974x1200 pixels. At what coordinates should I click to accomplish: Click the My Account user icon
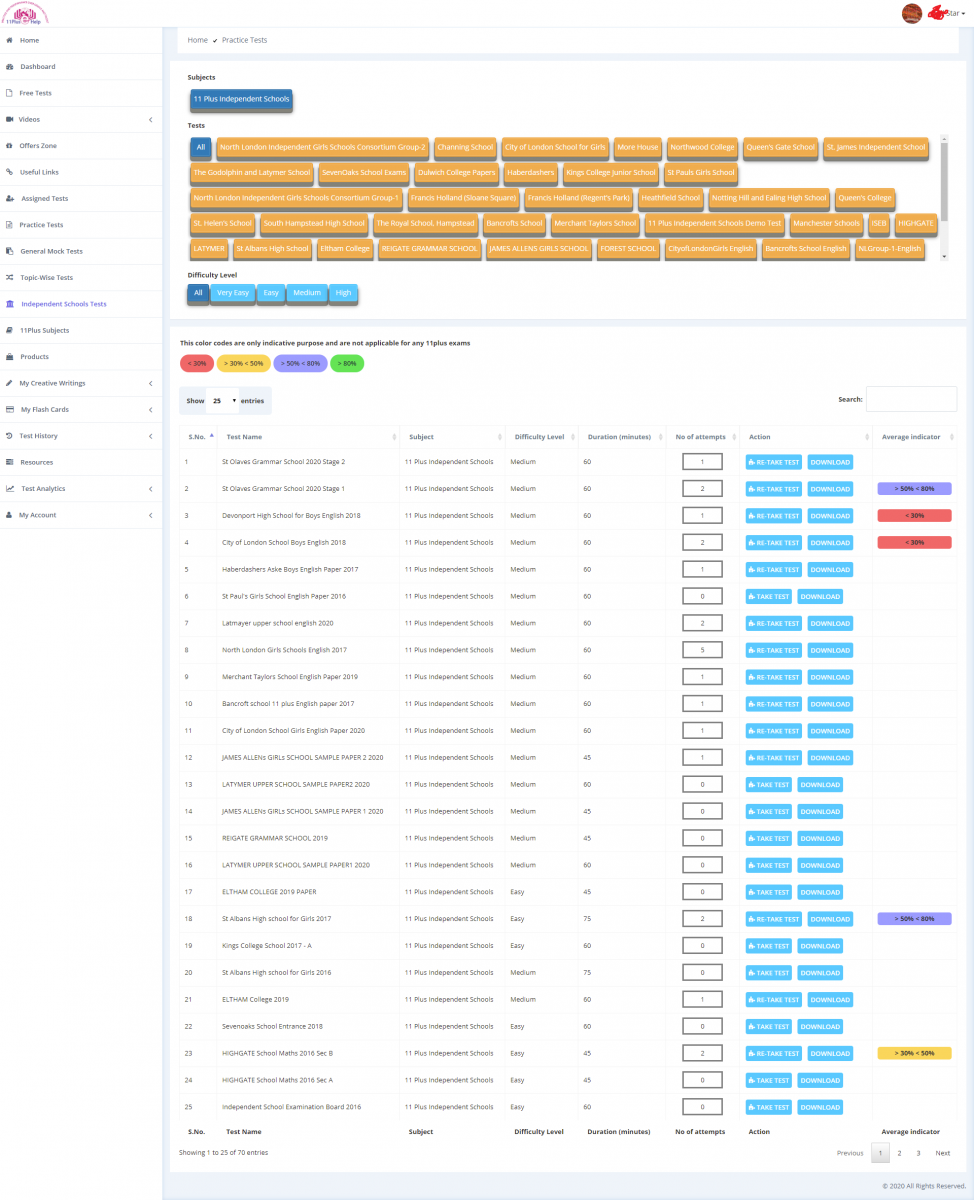click(x=10, y=515)
